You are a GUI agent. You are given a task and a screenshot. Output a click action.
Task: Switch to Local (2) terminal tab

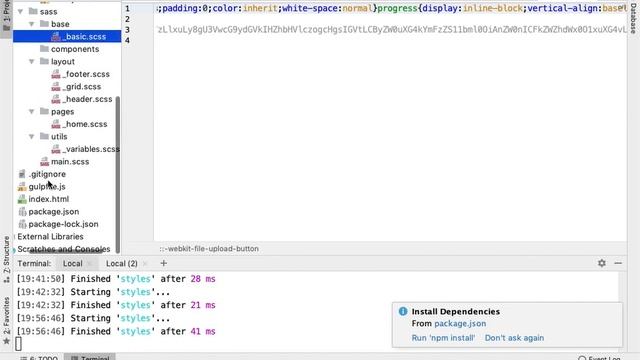122,264
